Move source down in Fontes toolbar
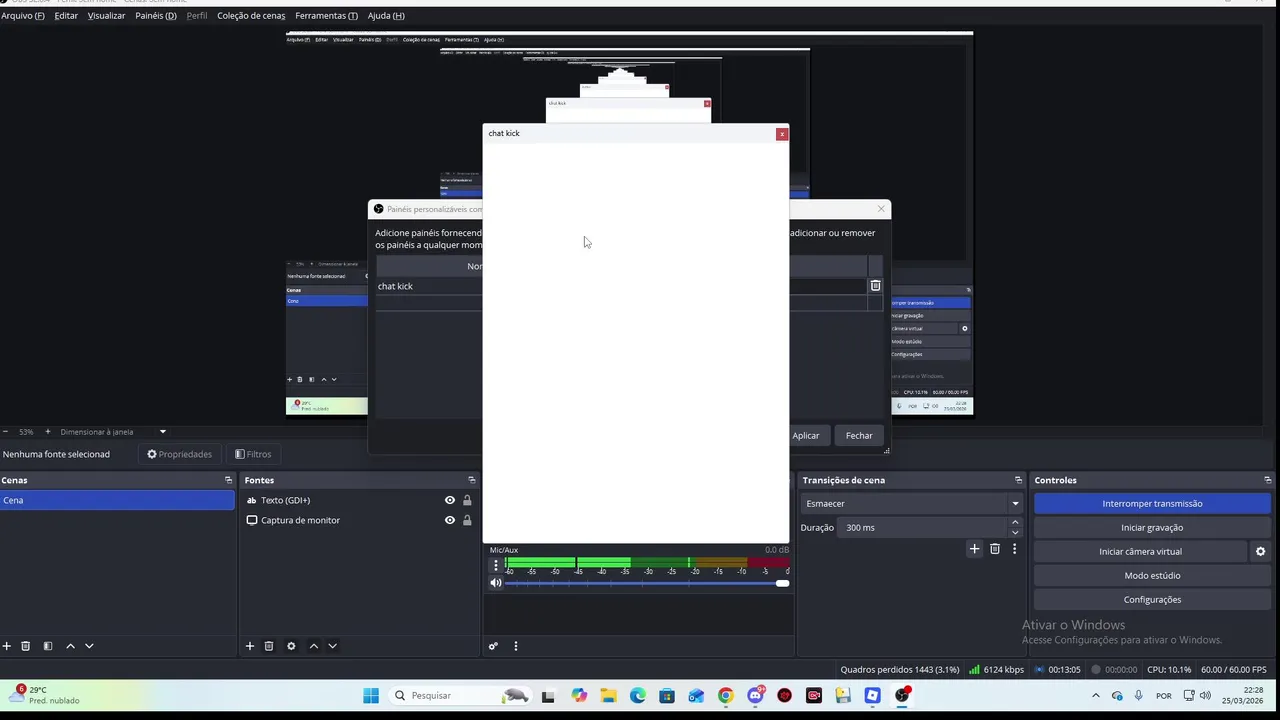Image resolution: width=1280 pixels, height=720 pixels. 332,646
